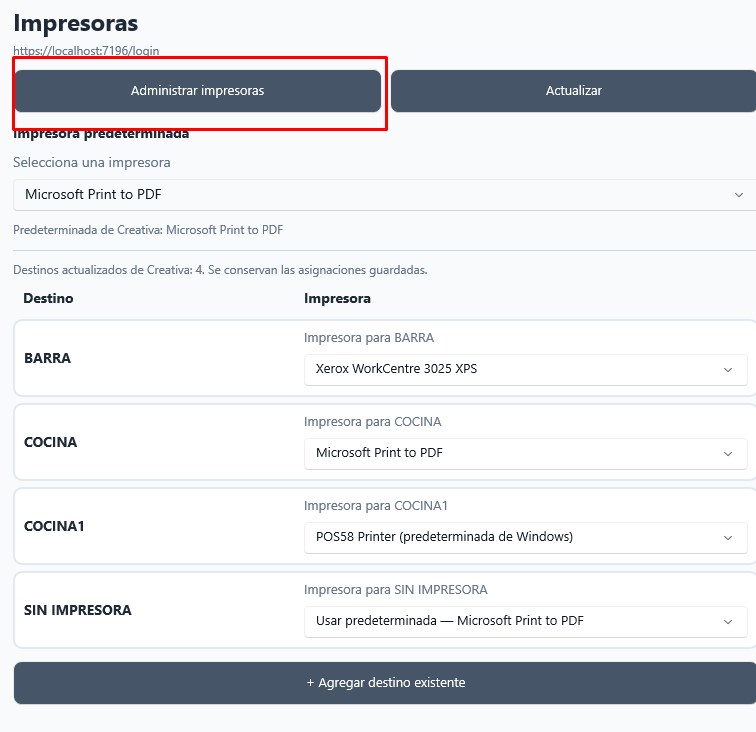
Task: Open COCINA1 printer dropdown
Action: (526, 537)
